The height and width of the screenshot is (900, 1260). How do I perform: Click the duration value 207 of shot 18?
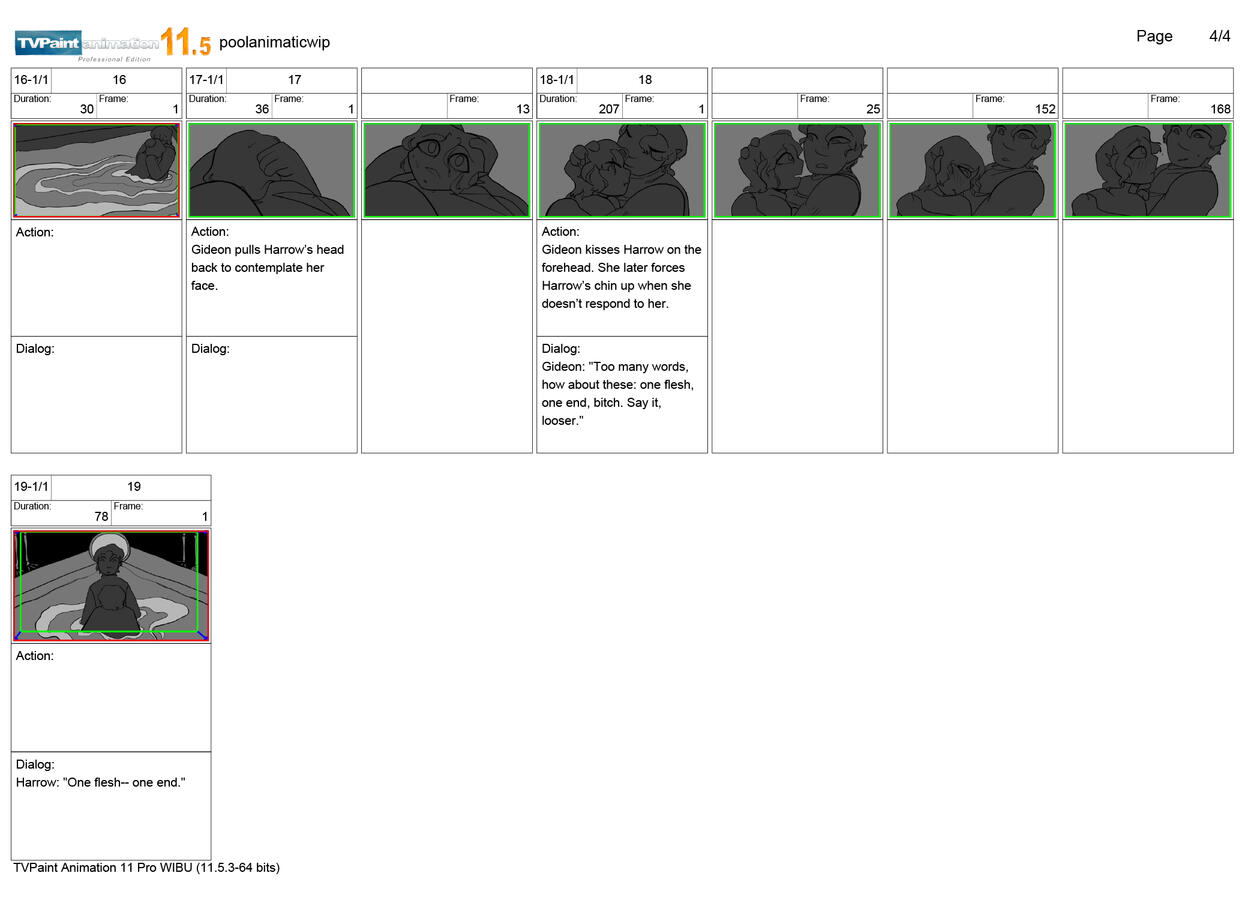click(609, 109)
